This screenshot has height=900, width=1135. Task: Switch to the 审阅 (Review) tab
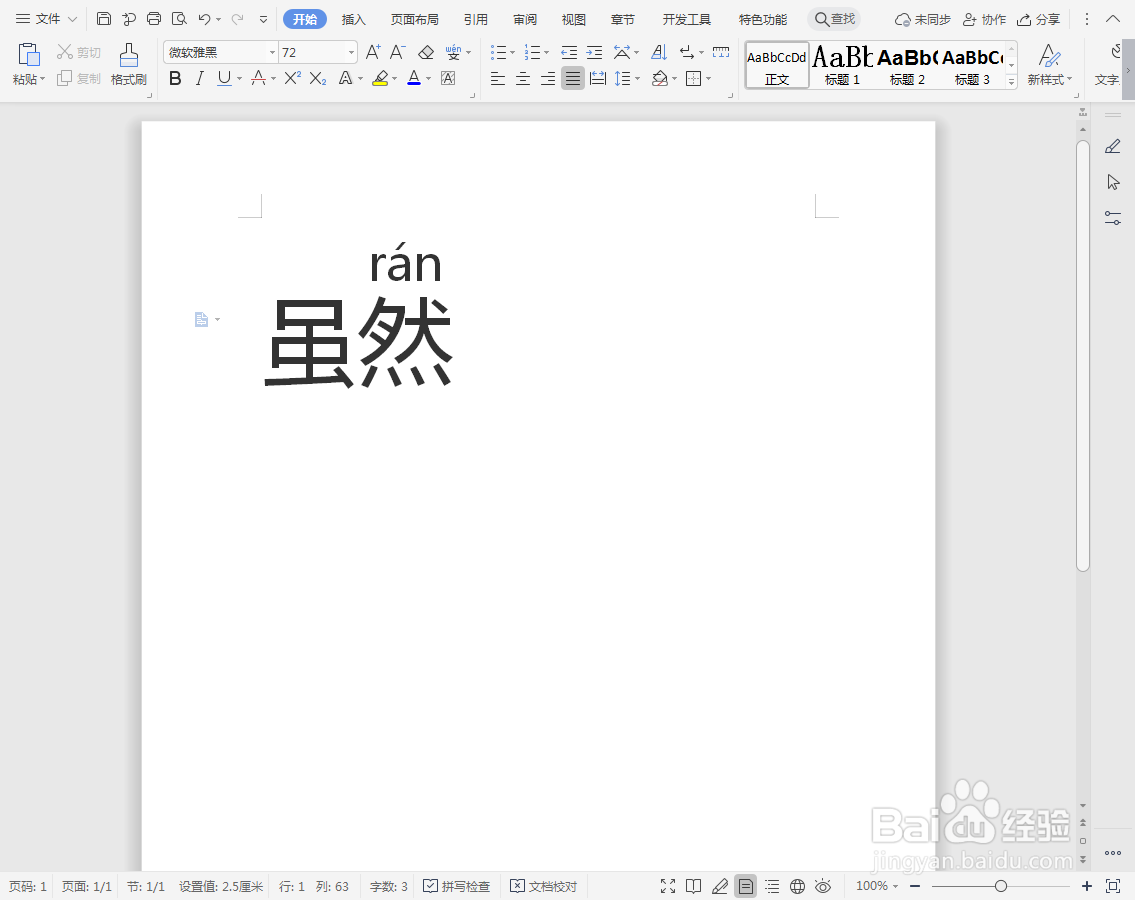525,20
